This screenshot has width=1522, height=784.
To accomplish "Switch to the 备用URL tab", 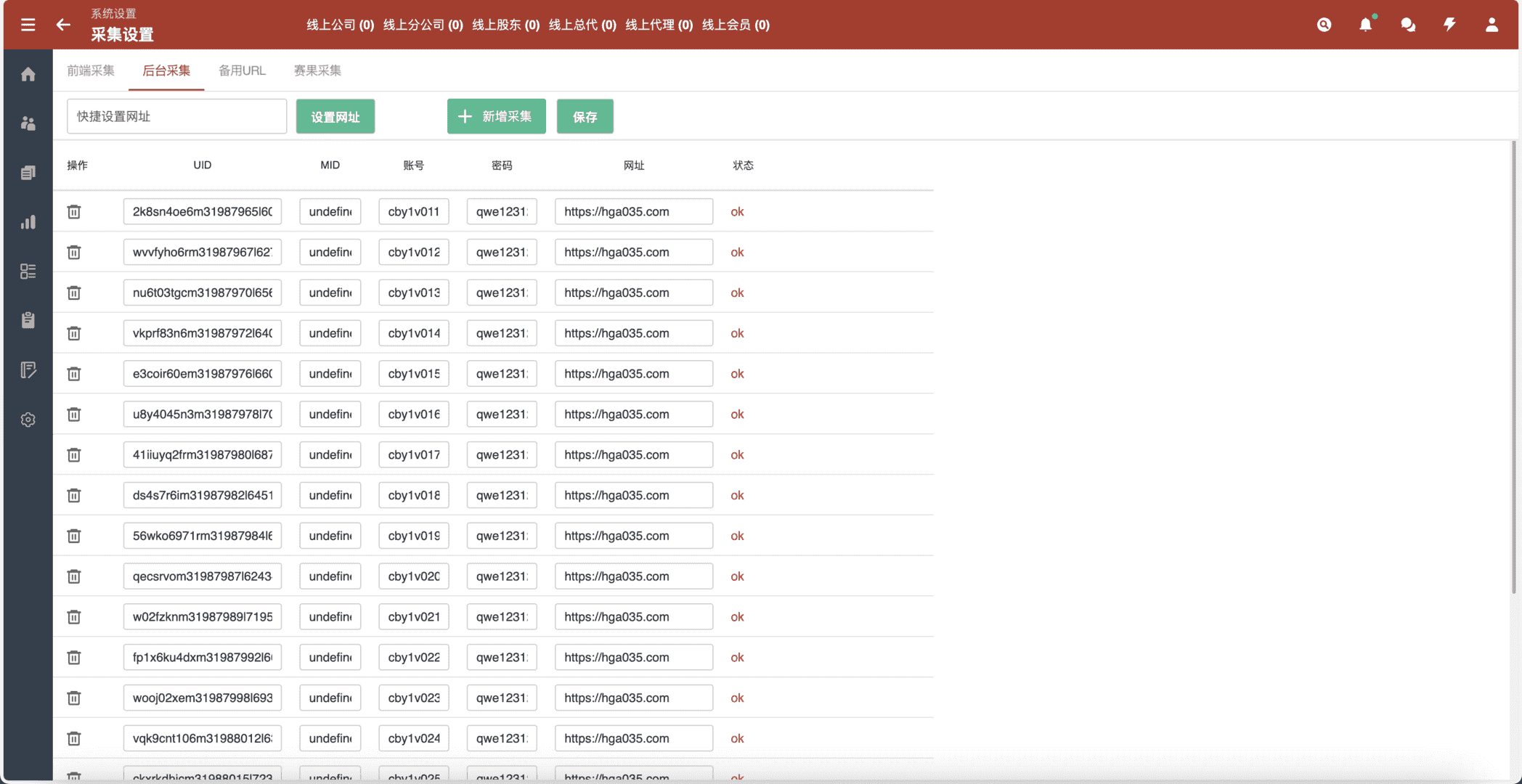I will tap(242, 70).
